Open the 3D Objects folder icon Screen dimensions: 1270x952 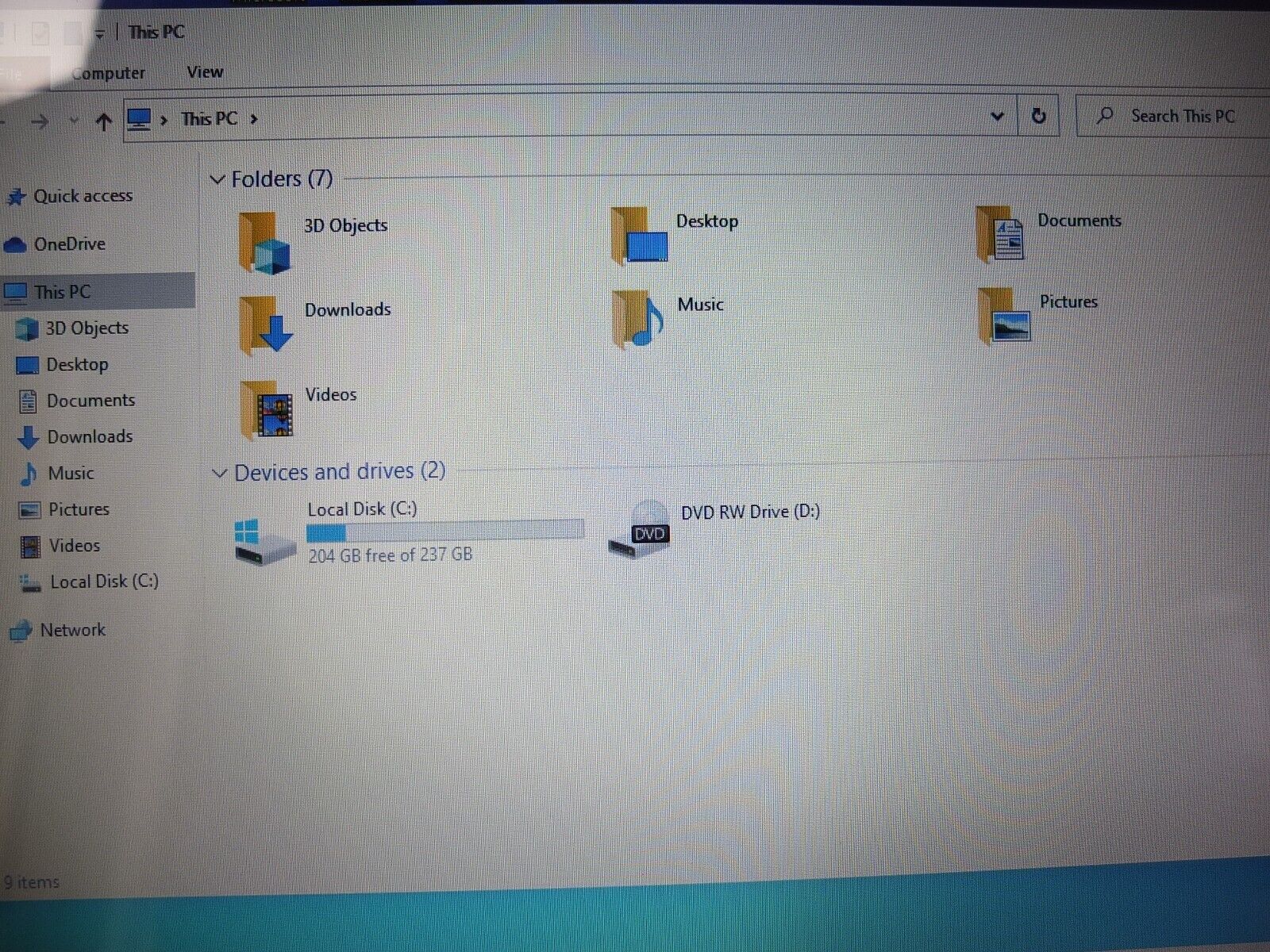264,243
